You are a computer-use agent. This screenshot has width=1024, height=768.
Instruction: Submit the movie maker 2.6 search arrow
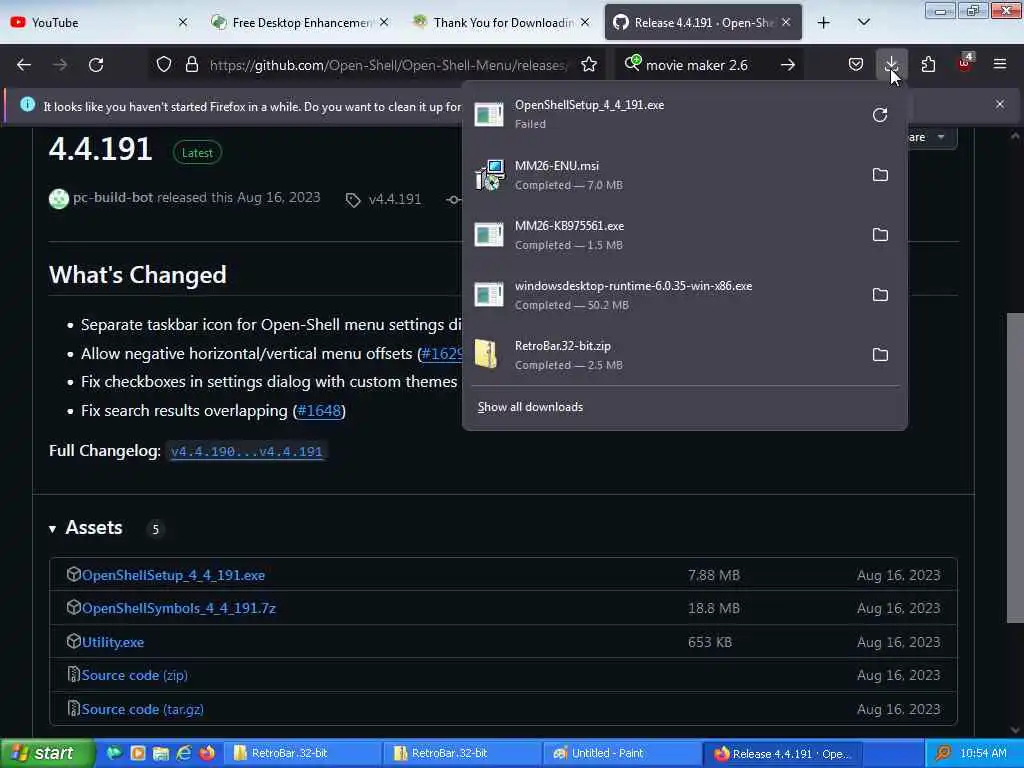pyautogui.click(x=788, y=65)
